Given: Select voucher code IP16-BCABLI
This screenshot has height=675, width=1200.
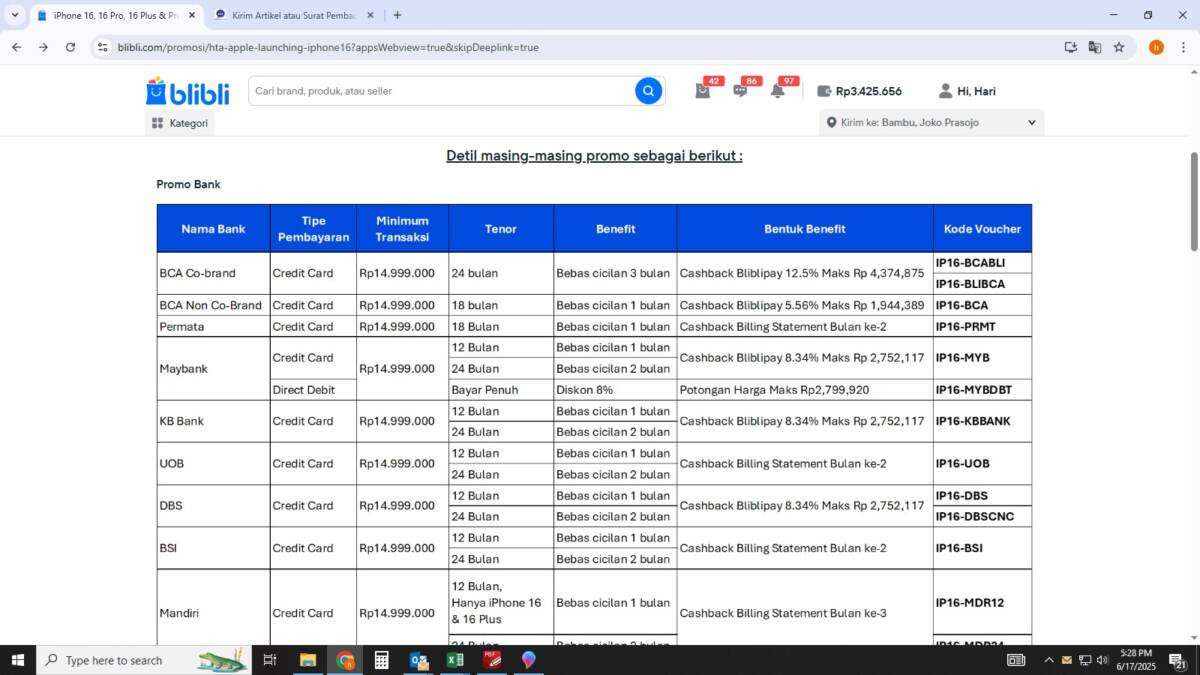Looking at the screenshot, I should 970,263.
